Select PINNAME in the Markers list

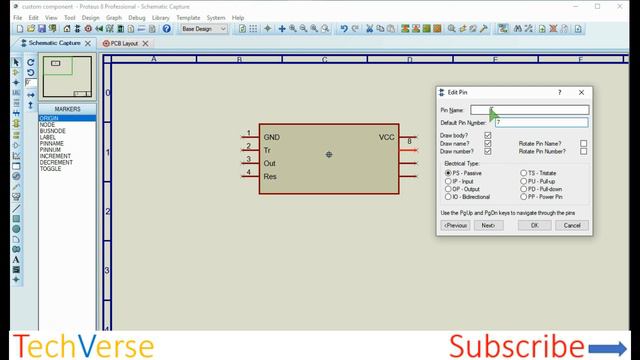tap(52, 144)
